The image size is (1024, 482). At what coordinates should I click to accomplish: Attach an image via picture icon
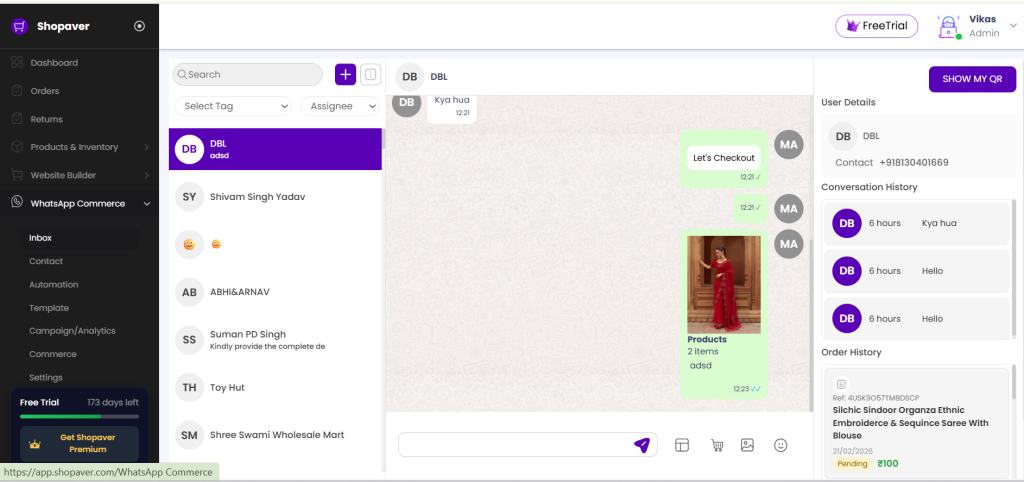[748, 445]
